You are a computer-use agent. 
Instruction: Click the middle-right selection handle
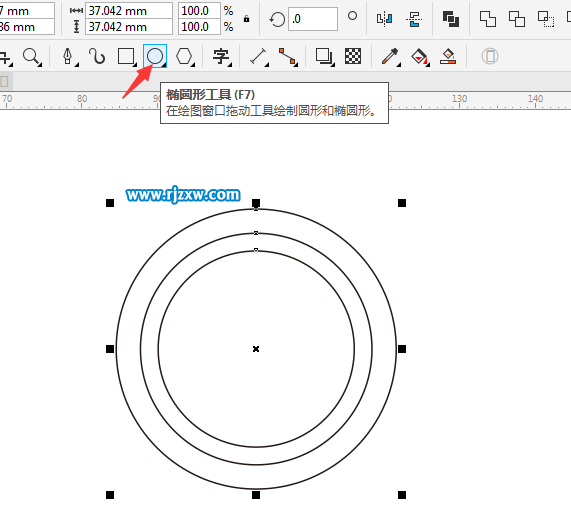pos(402,349)
